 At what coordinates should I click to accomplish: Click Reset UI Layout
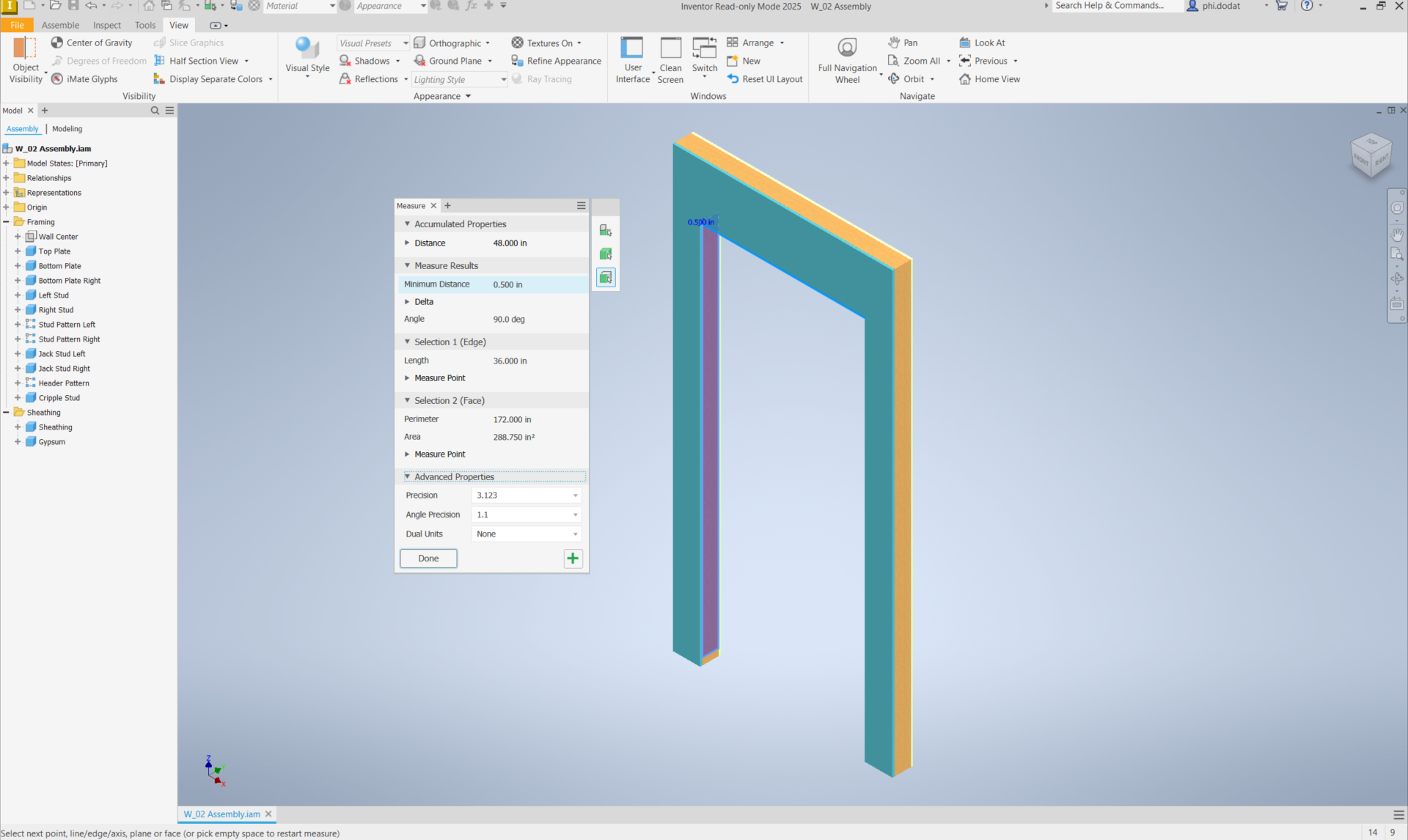click(x=765, y=79)
